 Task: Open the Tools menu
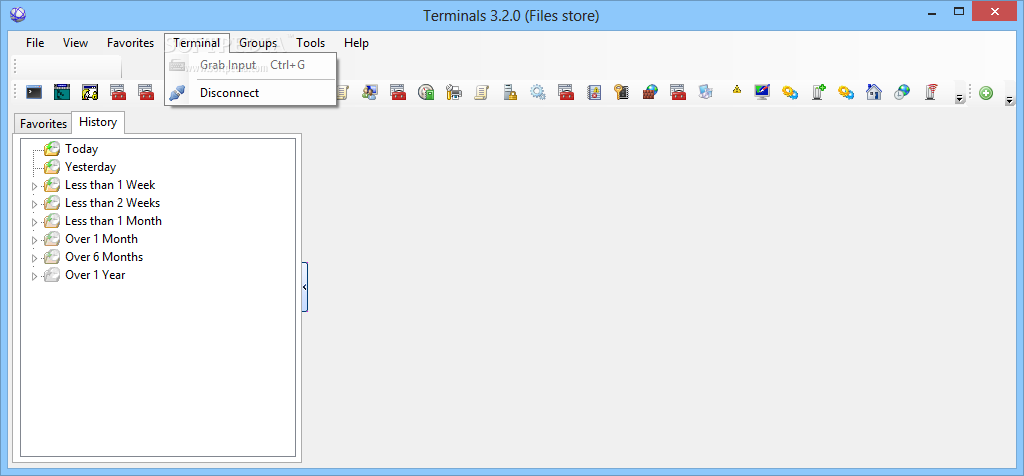pyautogui.click(x=310, y=43)
